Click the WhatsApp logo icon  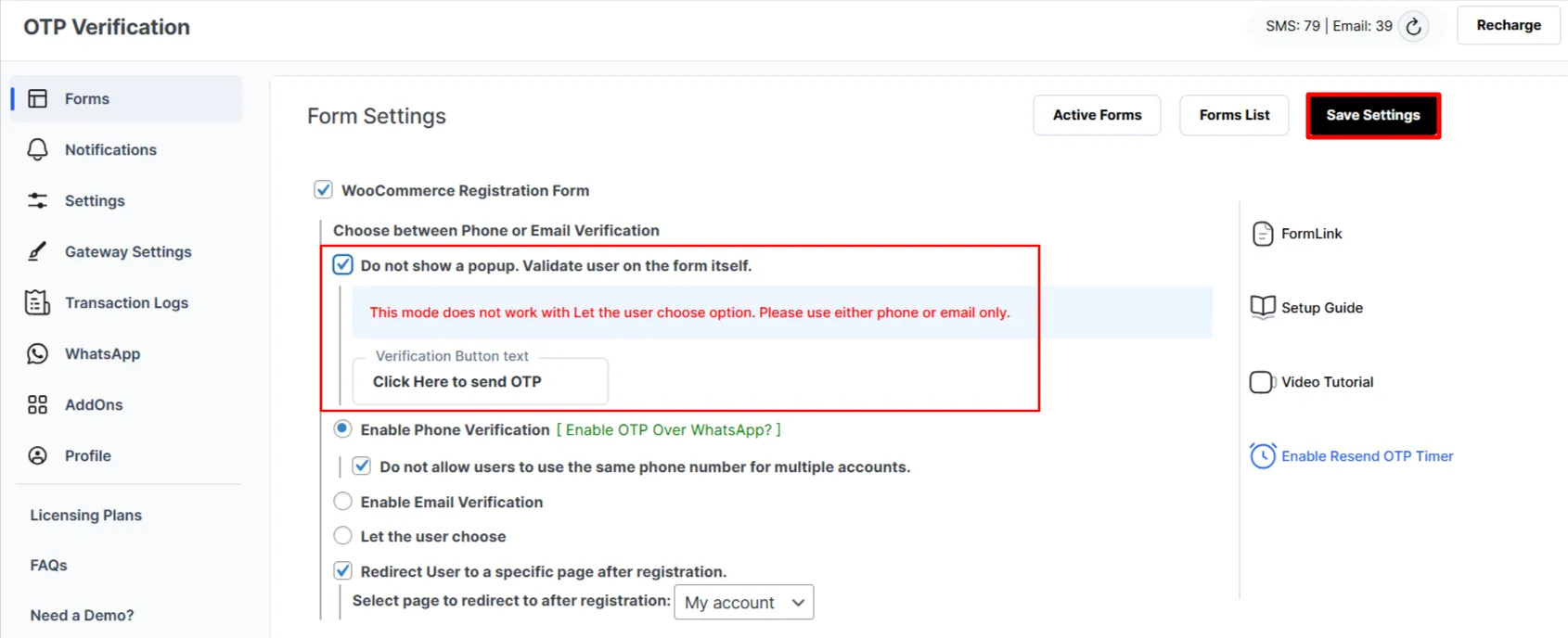coord(37,353)
